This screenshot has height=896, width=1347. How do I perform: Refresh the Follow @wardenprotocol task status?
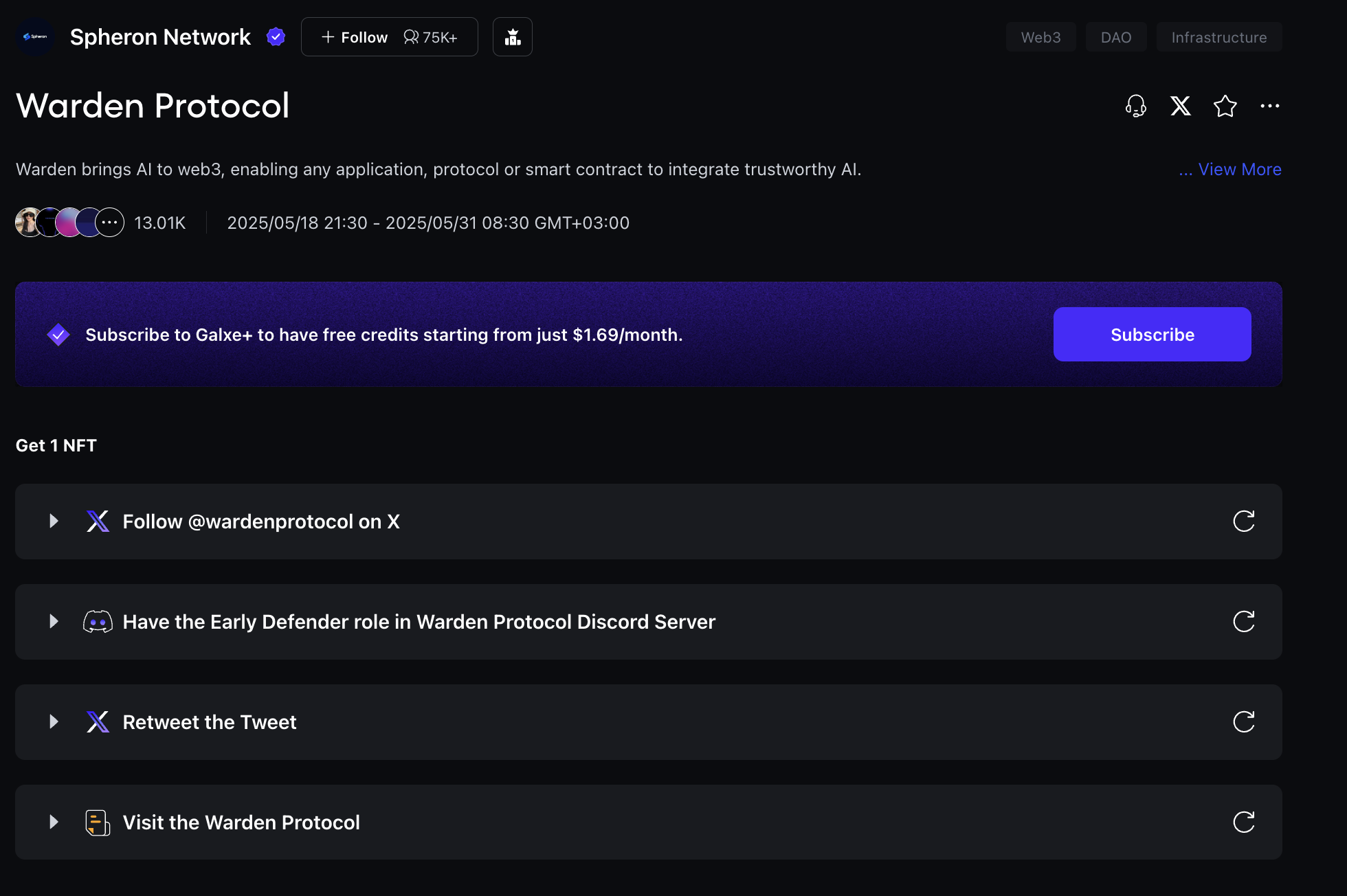1244,522
